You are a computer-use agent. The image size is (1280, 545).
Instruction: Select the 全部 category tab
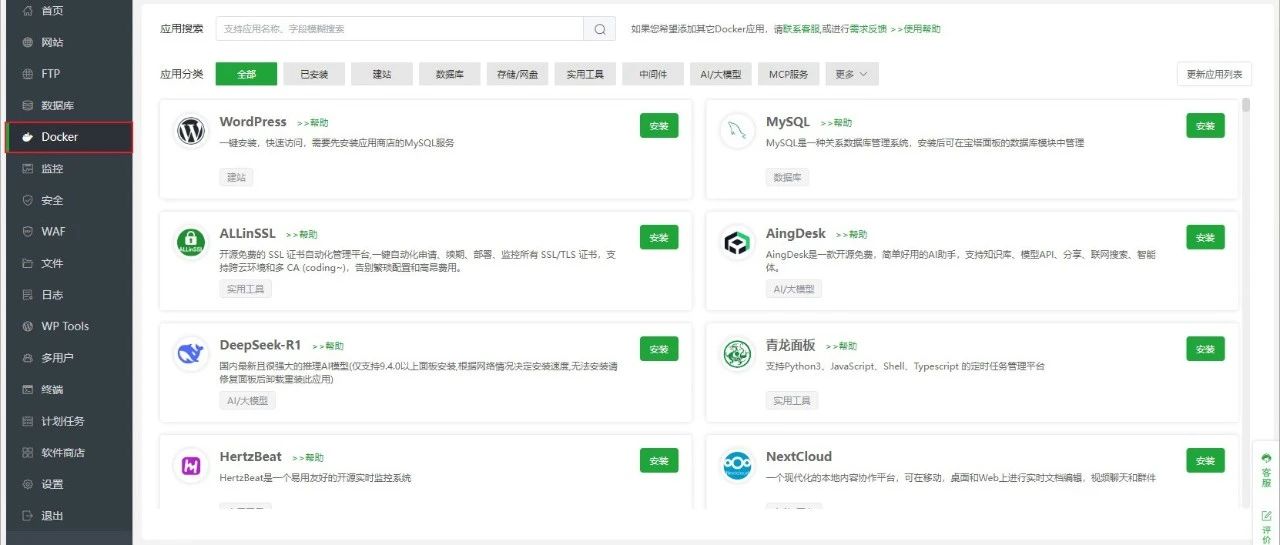[x=246, y=73]
